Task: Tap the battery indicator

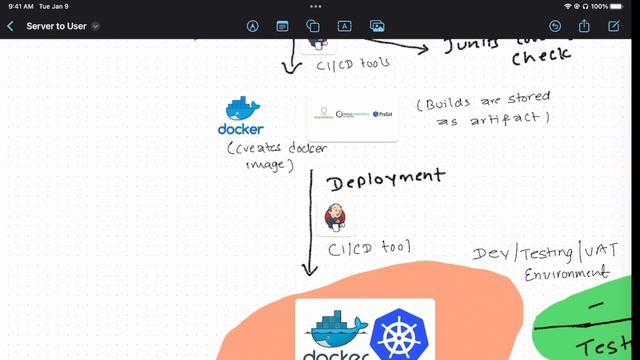Action: [x=617, y=7]
